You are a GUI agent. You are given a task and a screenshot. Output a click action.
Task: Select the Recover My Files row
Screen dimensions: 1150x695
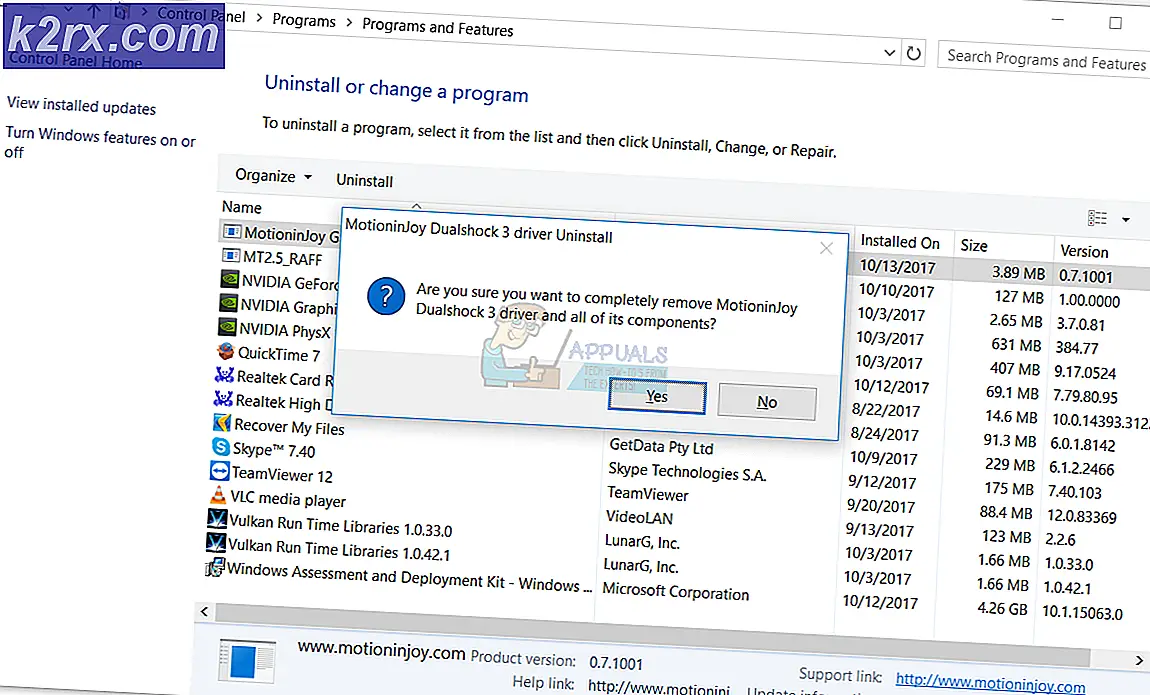tap(289, 427)
